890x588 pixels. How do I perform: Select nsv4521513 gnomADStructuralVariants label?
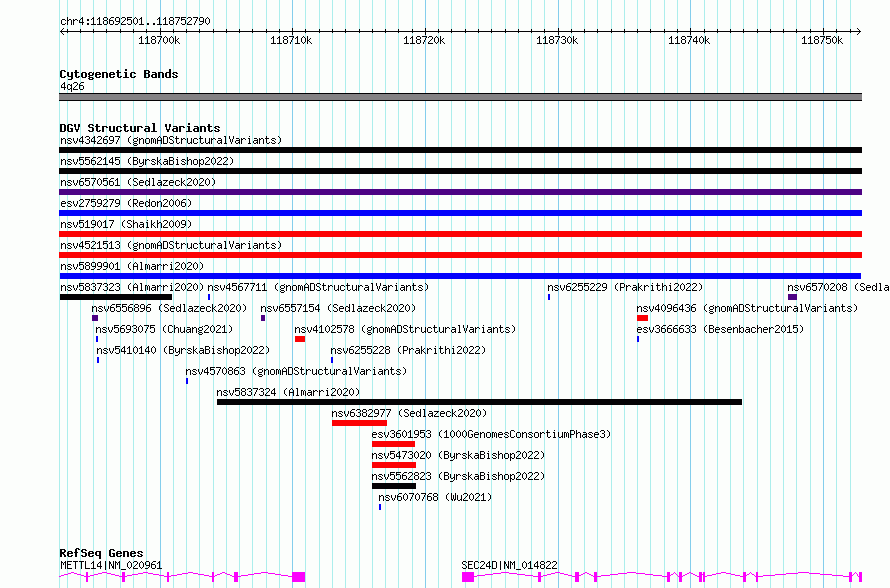pyautogui.click(x=171, y=245)
